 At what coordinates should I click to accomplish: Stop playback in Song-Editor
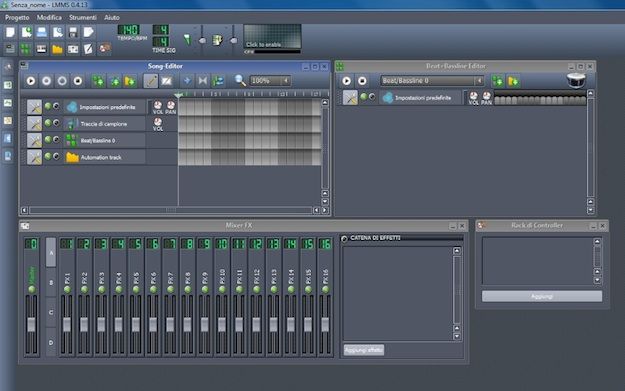78,81
